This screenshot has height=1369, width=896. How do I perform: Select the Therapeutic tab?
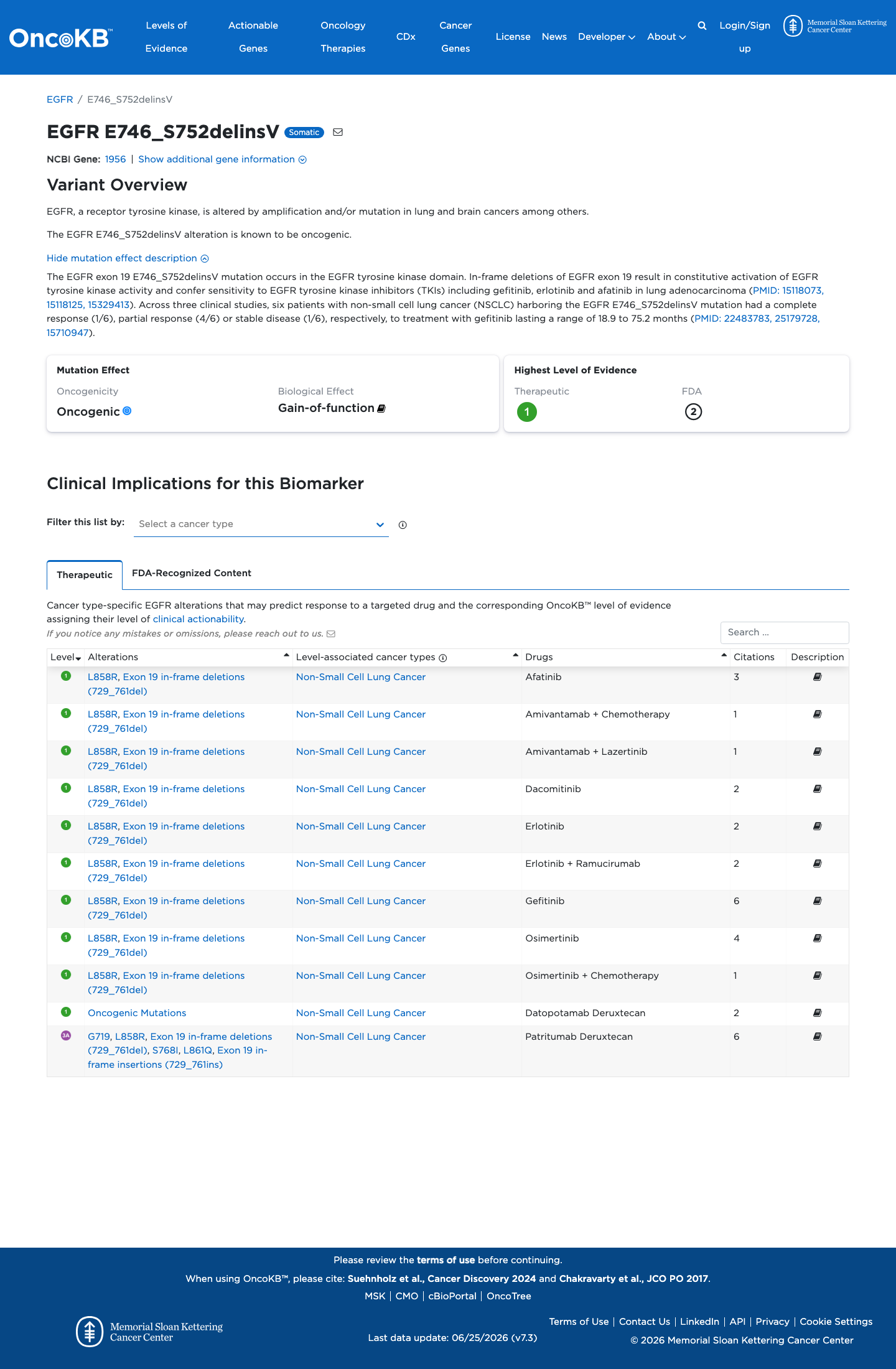point(85,575)
